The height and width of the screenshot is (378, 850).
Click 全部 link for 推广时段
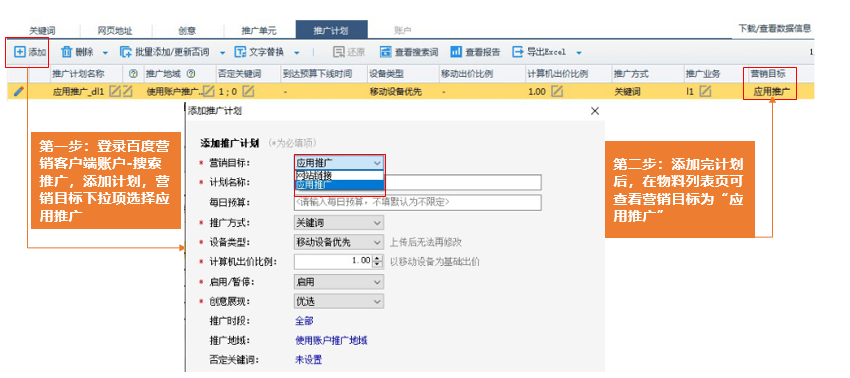304,321
